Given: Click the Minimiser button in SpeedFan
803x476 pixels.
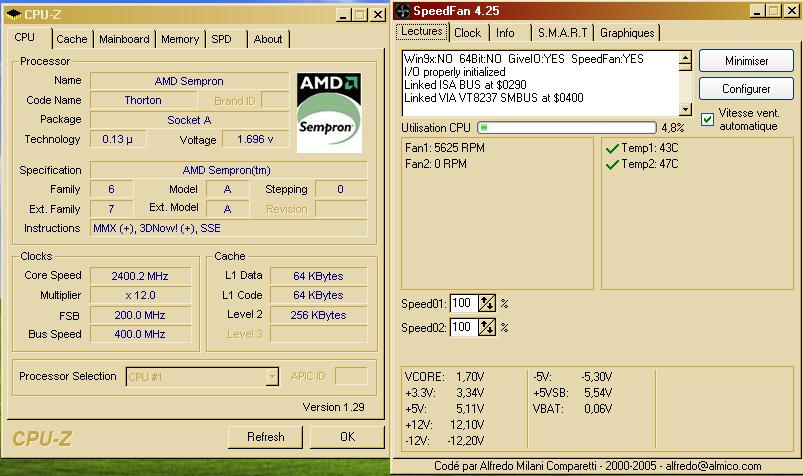Looking at the screenshot, I should (x=746, y=61).
